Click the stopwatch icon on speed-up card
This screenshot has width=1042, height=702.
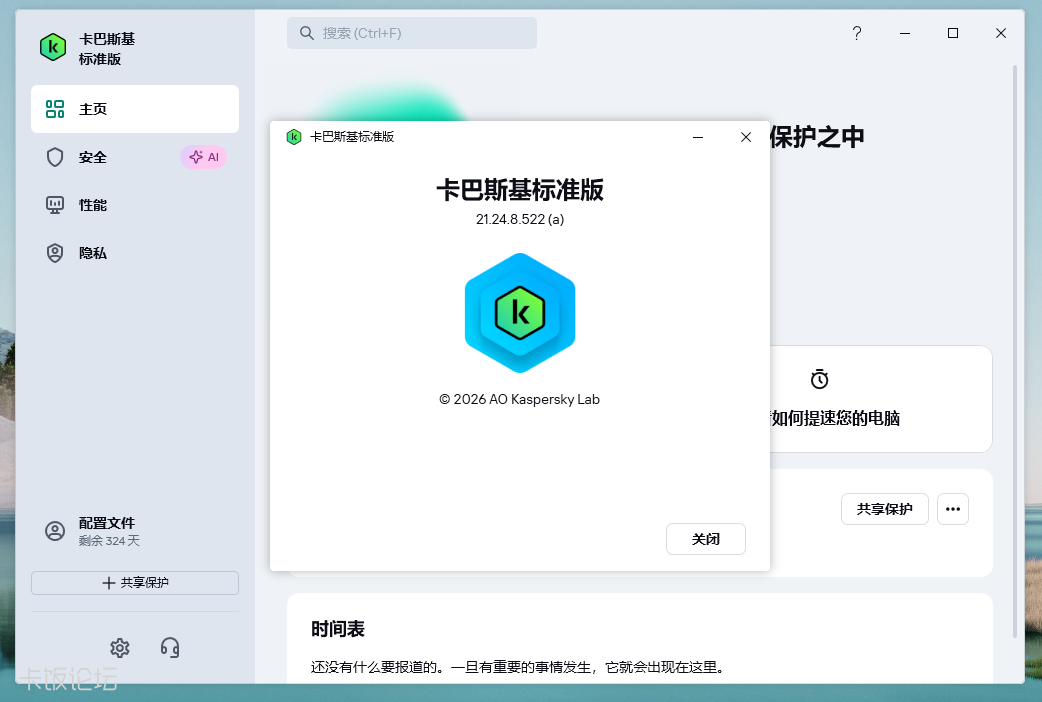point(819,379)
